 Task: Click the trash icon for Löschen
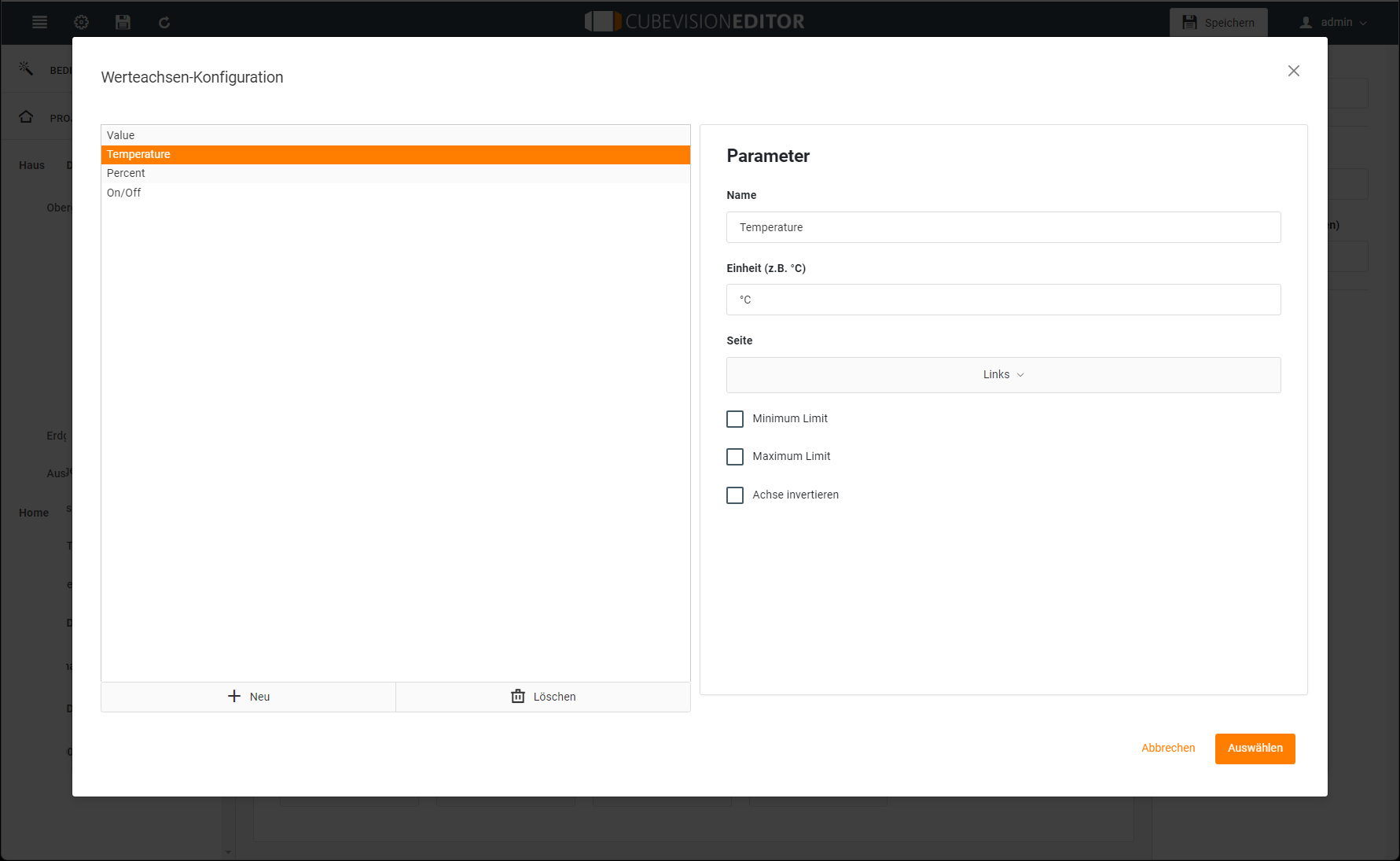(x=518, y=697)
